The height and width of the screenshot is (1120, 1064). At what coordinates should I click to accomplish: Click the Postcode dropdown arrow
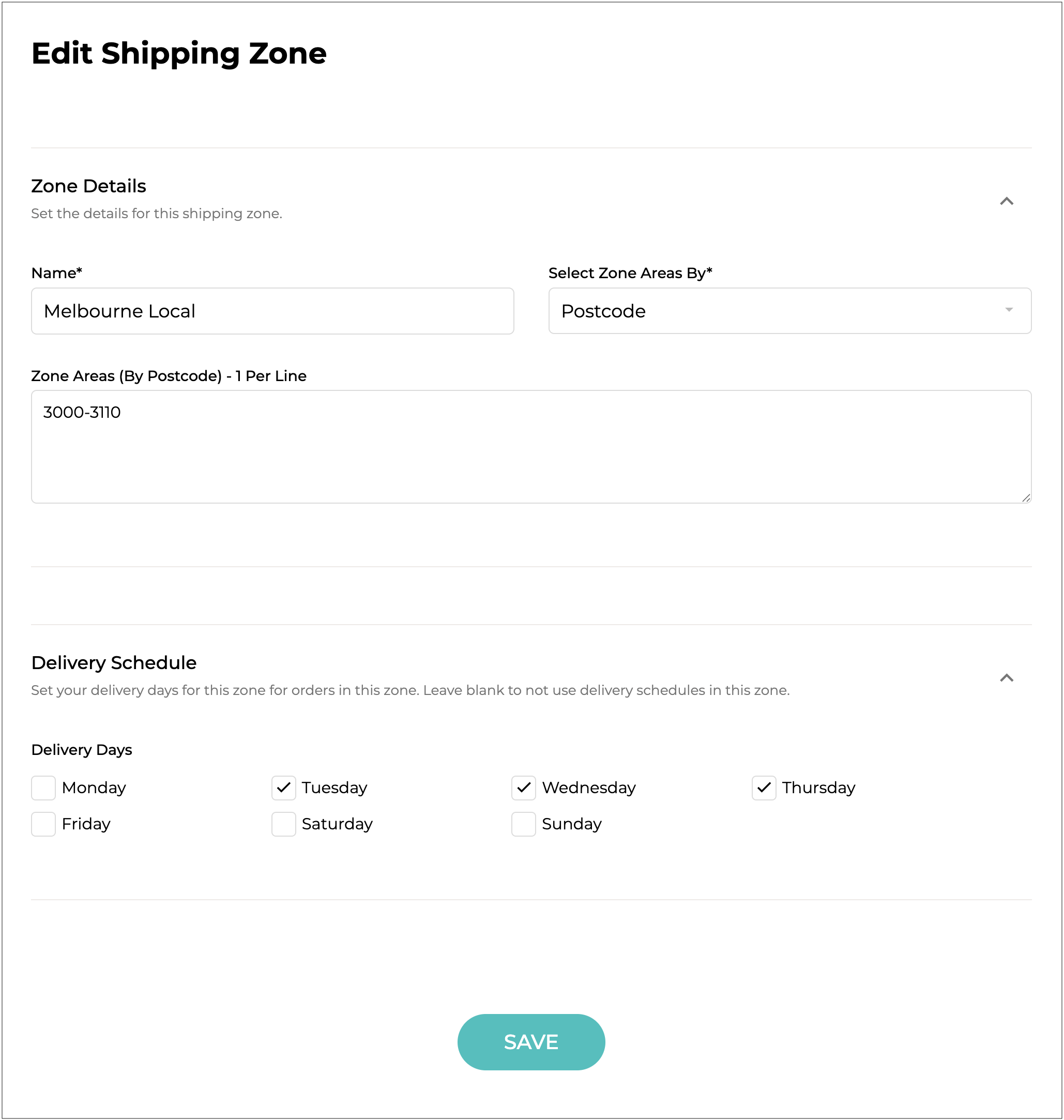1008,310
